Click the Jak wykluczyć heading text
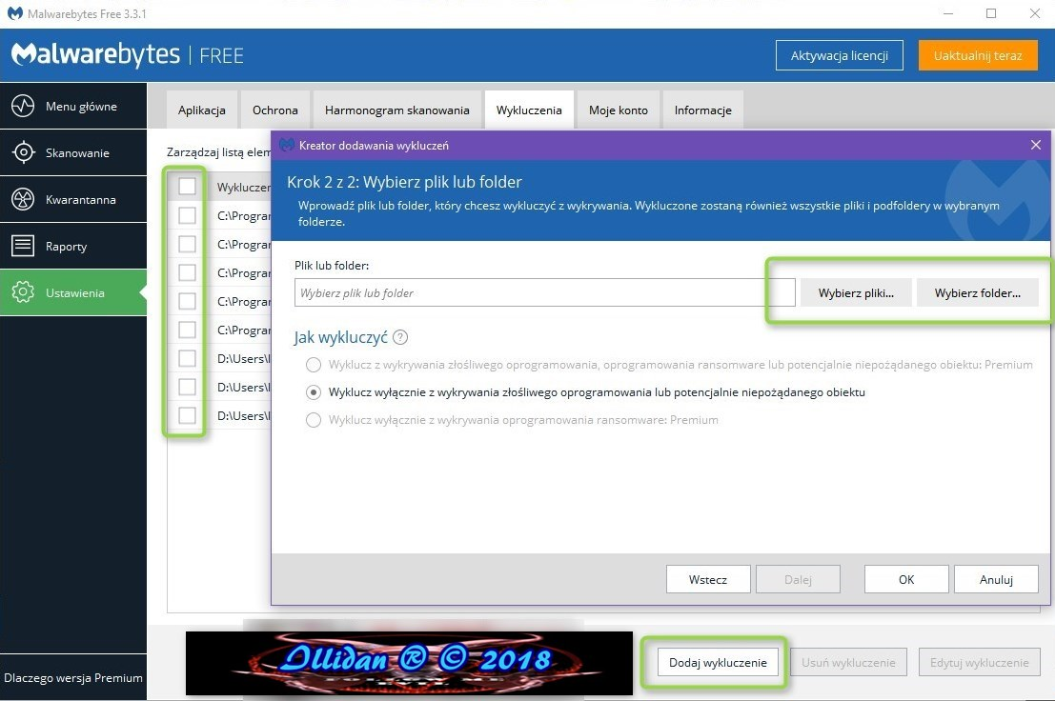Screen dimensions: 1055x702 (x=340, y=337)
